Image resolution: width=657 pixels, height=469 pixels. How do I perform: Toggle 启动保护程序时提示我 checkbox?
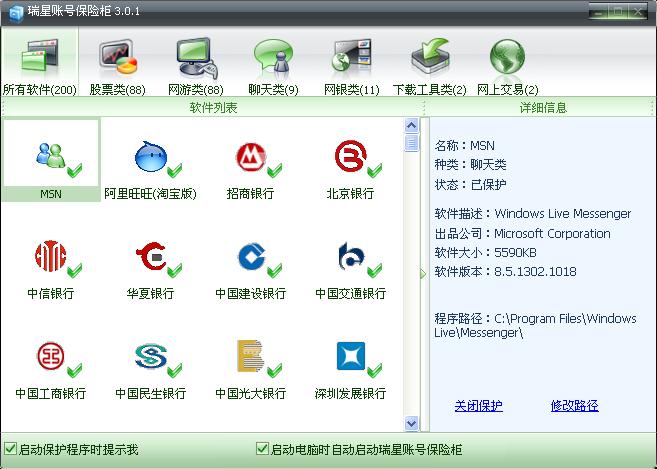coord(11,449)
